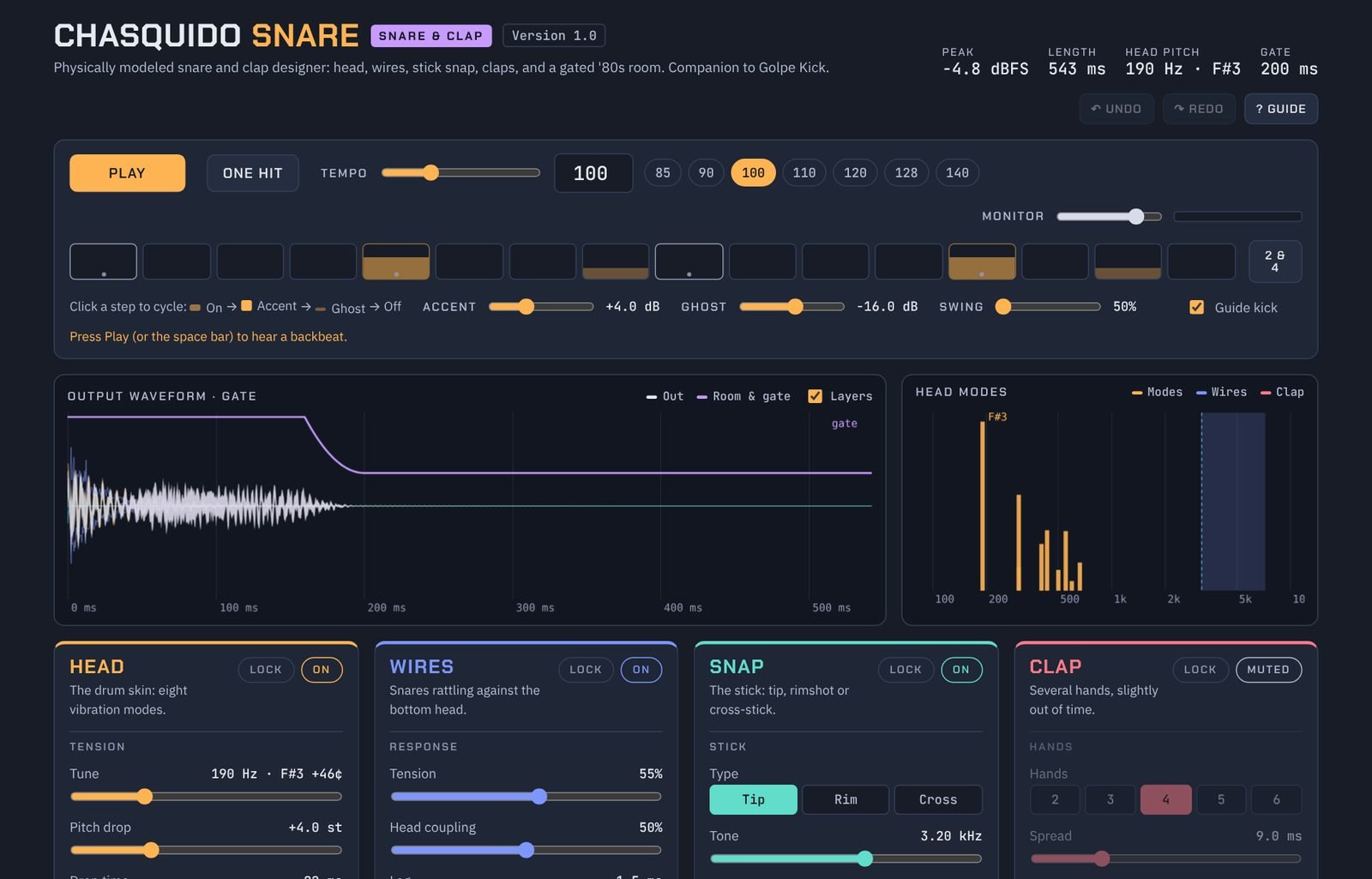Click the tempo value field showing 100
The width and height of the screenshot is (1372, 879).
pos(593,173)
